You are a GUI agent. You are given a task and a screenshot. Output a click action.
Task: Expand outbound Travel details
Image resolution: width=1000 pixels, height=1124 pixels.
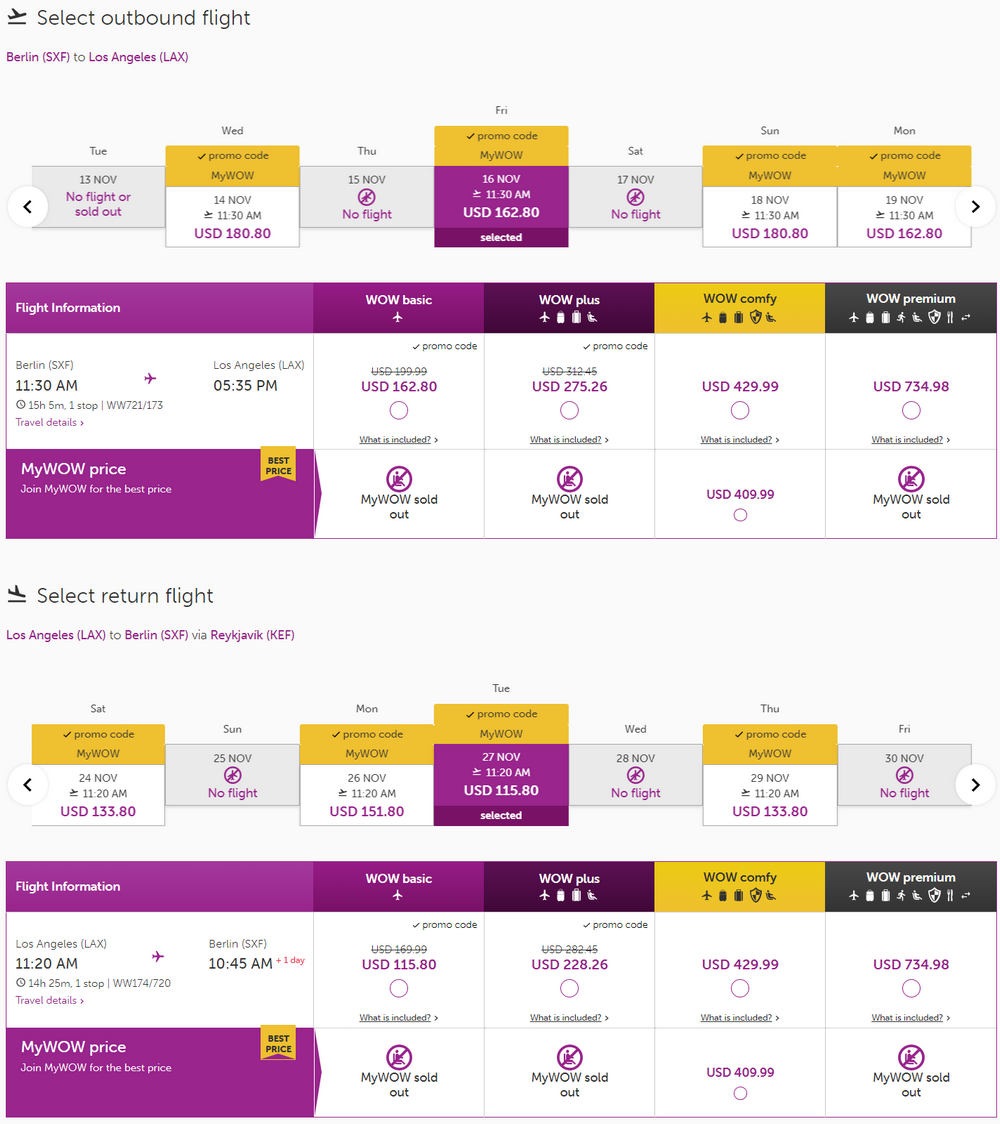(49, 422)
